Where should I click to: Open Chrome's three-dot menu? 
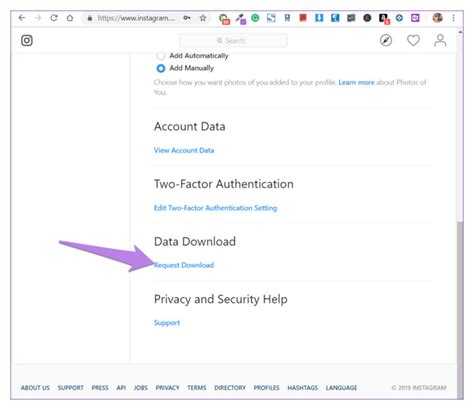(453, 18)
